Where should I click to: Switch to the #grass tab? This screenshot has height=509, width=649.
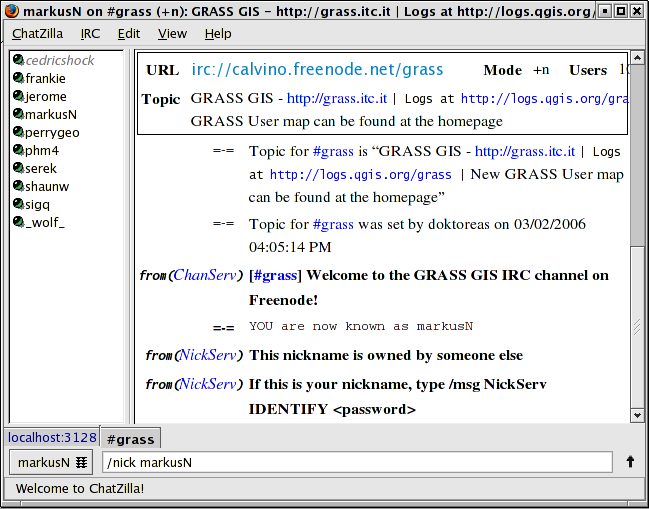point(130,439)
